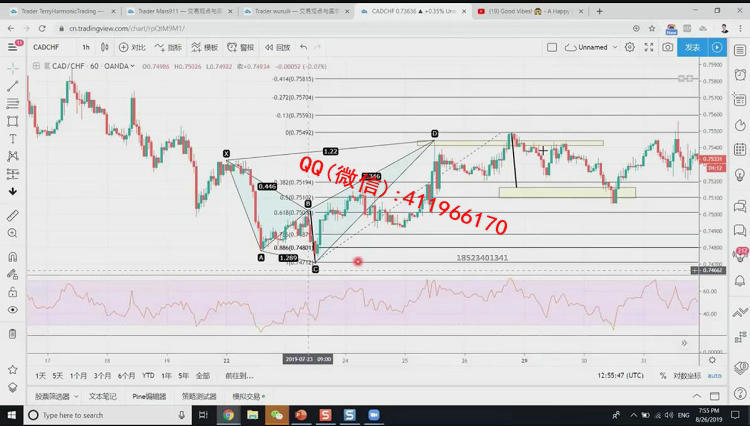Select the down arrow icon tool
The width and height of the screenshot is (750, 426).
tap(13, 191)
